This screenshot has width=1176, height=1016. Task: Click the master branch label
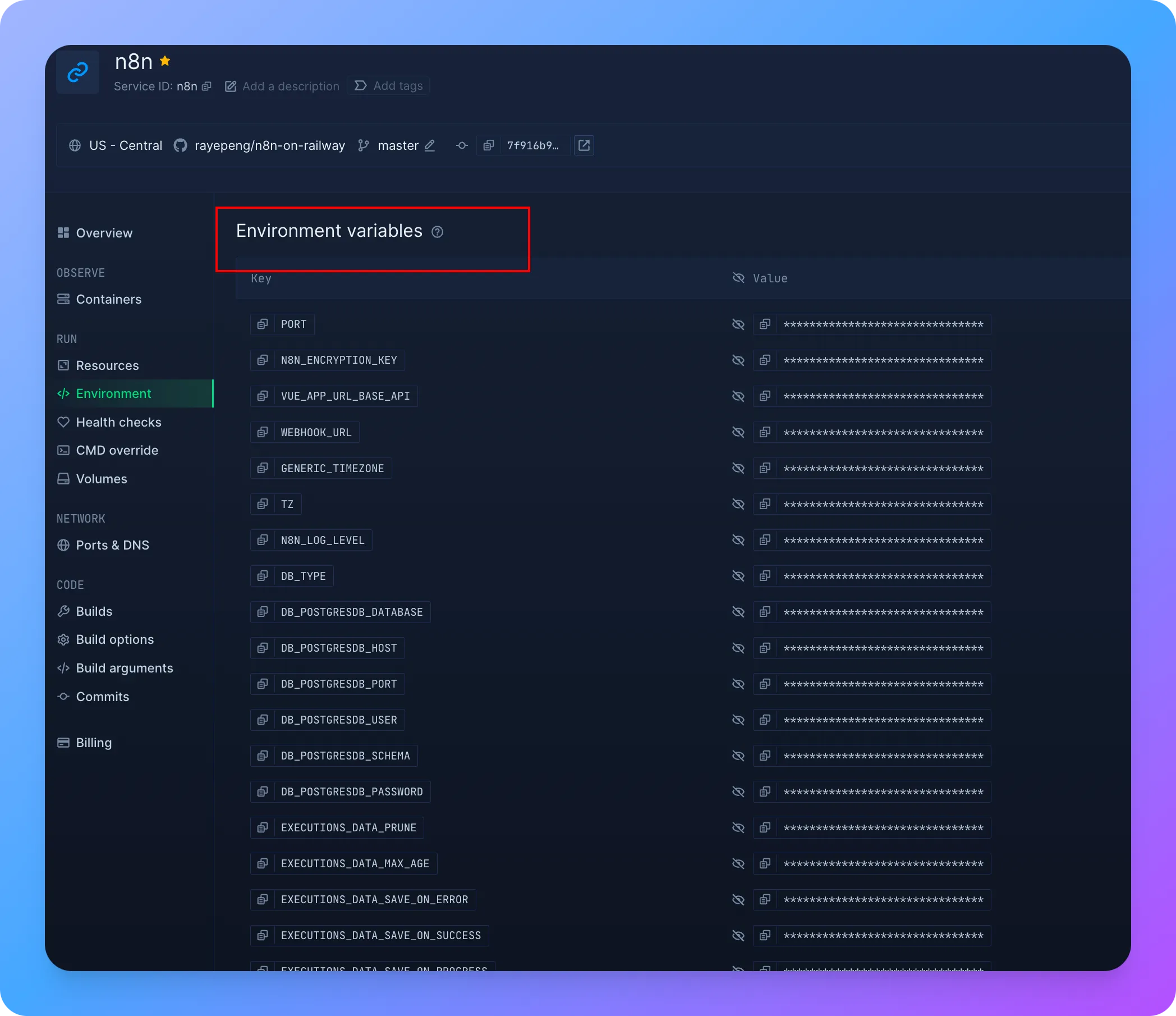(x=398, y=145)
